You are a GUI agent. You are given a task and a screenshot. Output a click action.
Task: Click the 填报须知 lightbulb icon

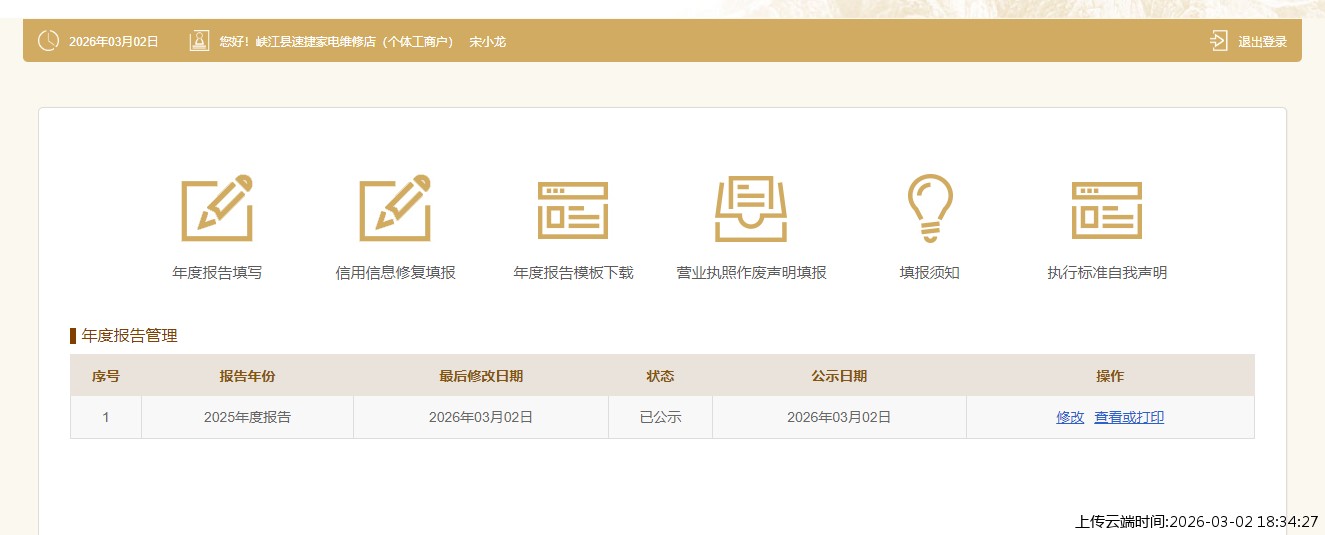(x=929, y=208)
